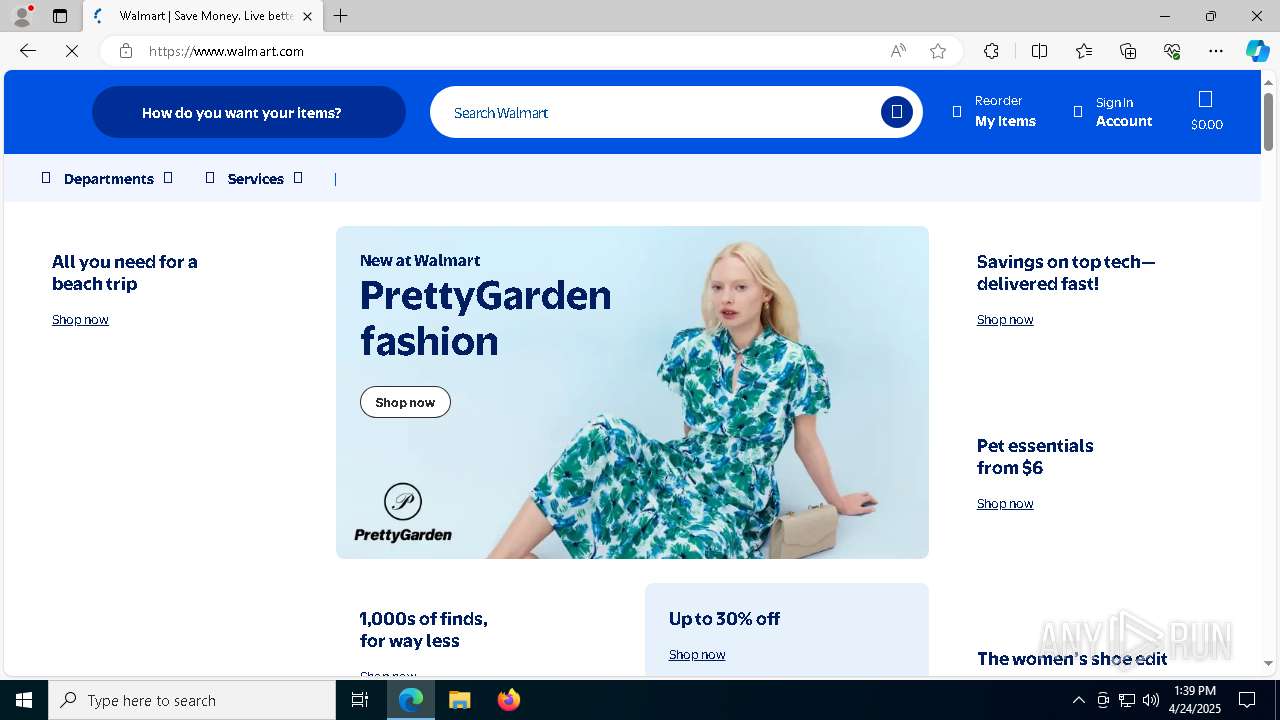This screenshot has height=720, width=1280.
Task: Click Shop now under Up to 30% off
Action: click(x=697, y=654)
